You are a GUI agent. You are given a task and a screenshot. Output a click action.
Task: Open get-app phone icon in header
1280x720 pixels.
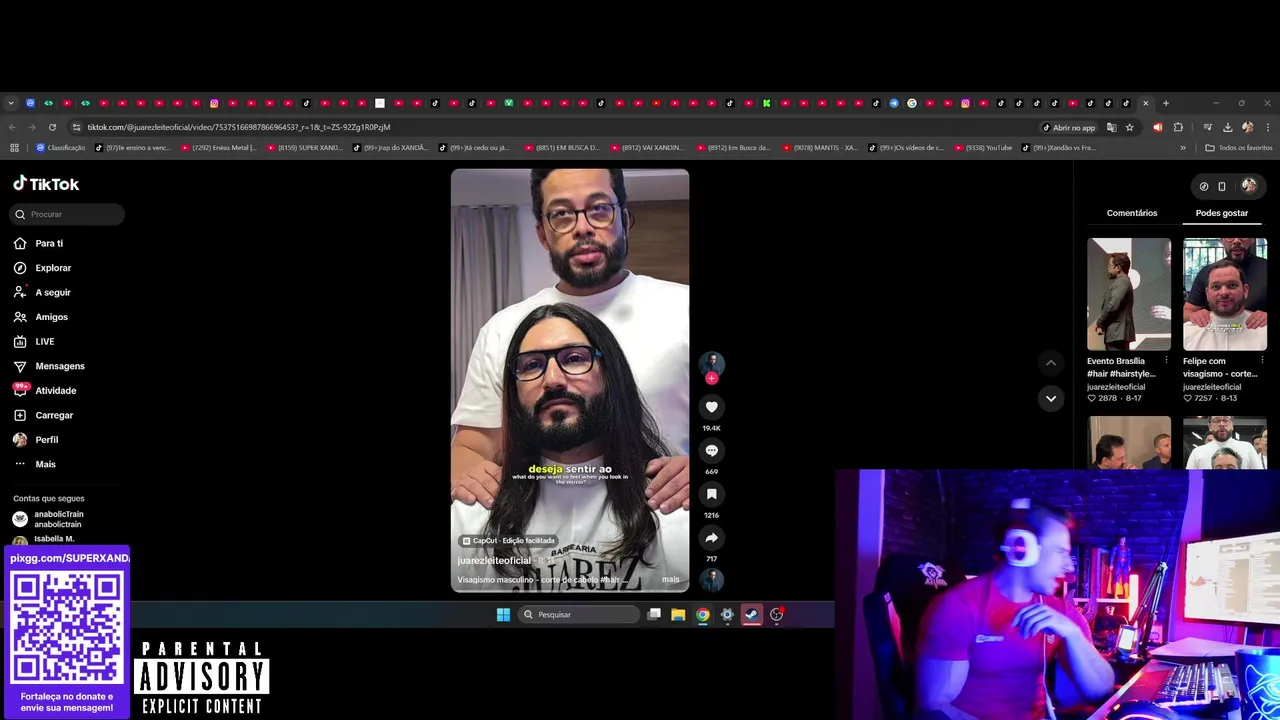(1222, 186)
